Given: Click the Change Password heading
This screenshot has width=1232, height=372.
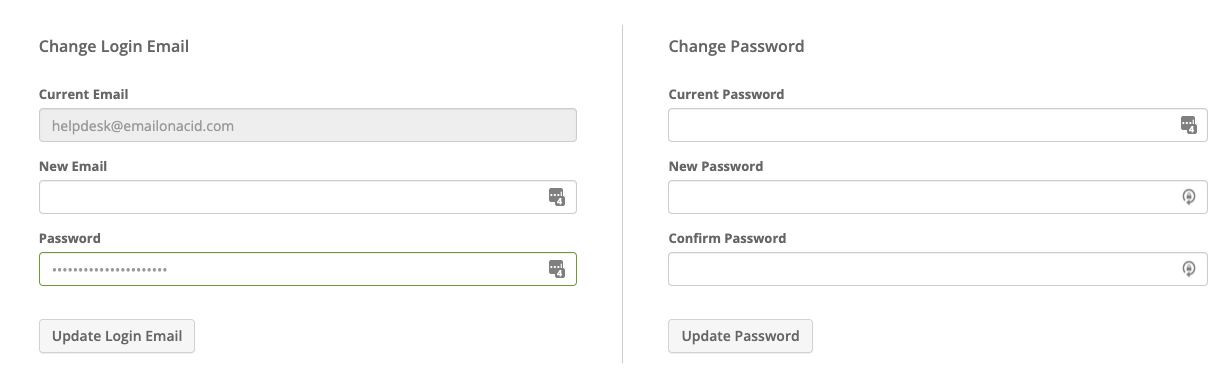Looking at the screenshot, I should [736, 46].
